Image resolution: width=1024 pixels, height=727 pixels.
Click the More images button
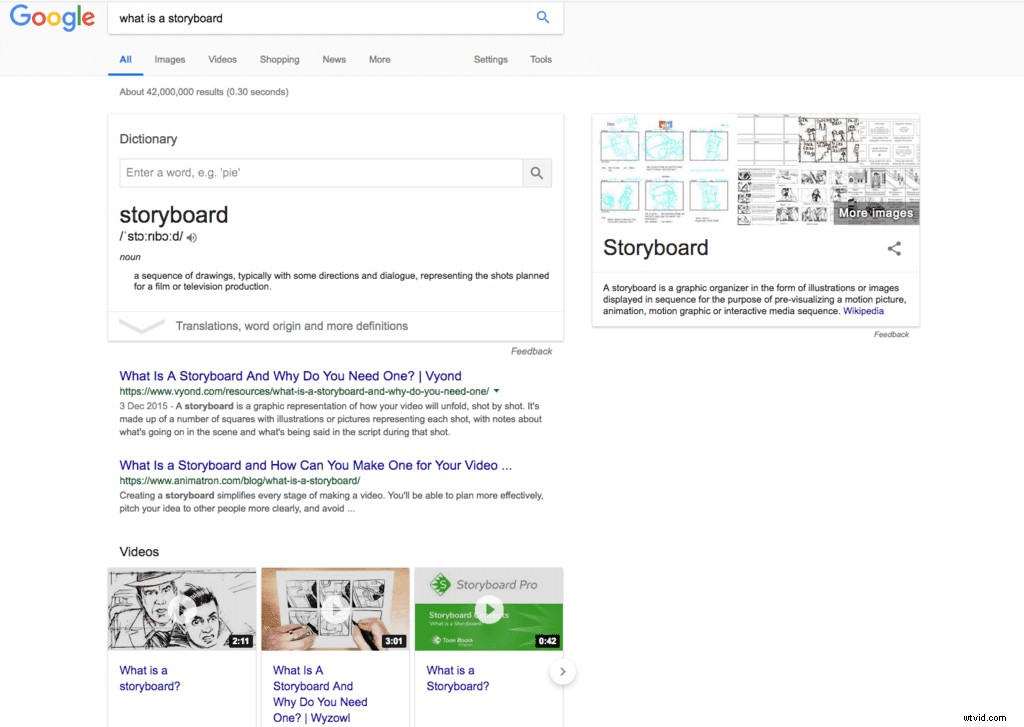click(x=875, y=212)
